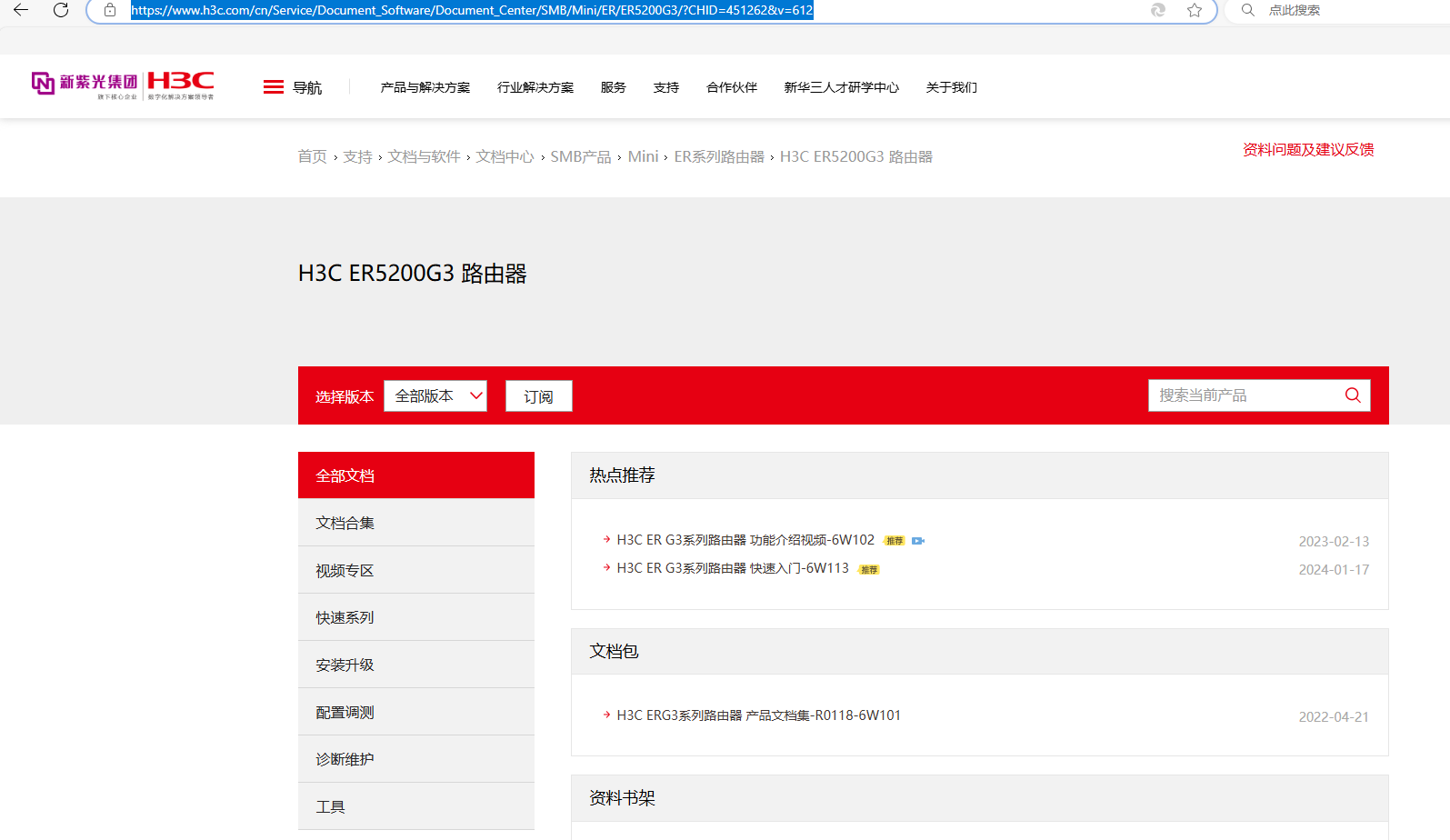Open H3C ER G3系列路由器 快速入门-6W113

[733, 568]
